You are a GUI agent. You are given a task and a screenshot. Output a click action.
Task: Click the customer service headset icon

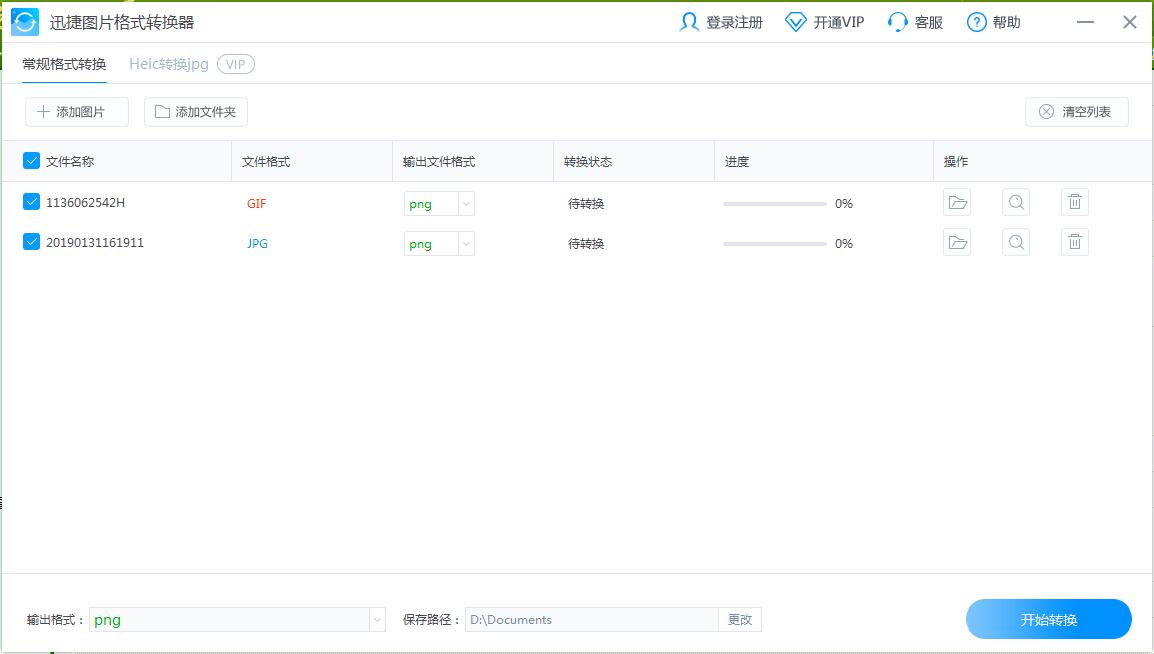tap(898, 22)
